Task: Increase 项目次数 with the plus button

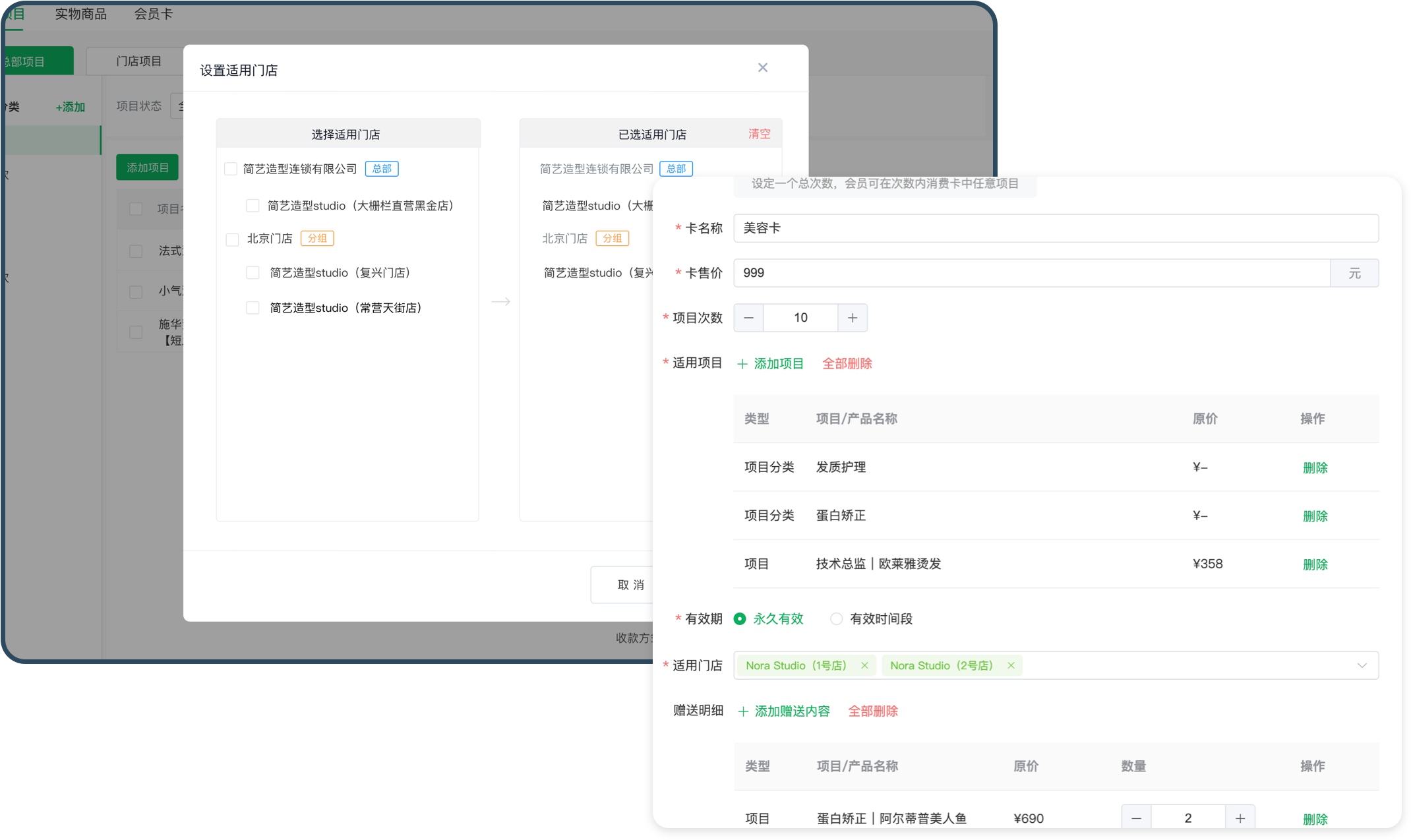Action: coord(853,318)
